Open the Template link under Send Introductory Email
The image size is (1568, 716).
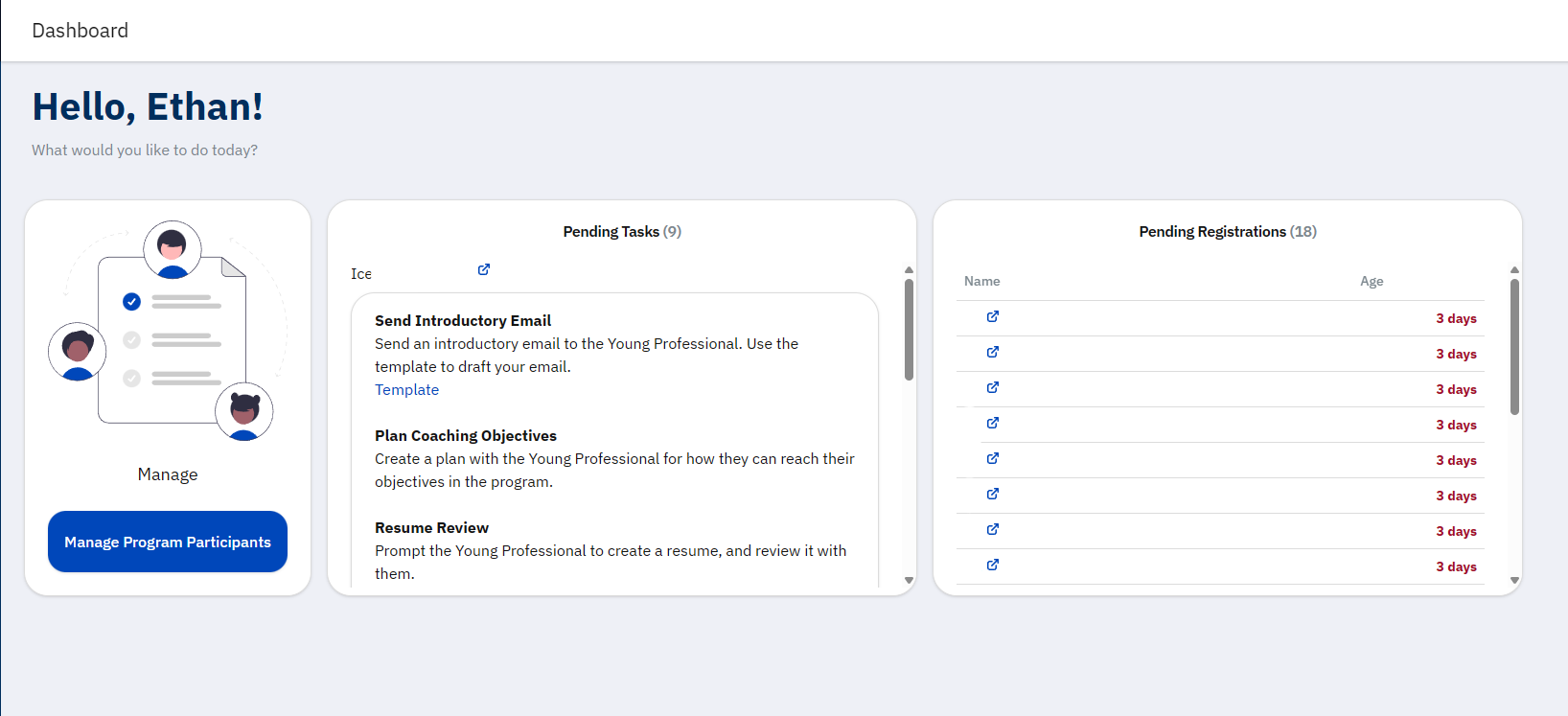(406, 390)
